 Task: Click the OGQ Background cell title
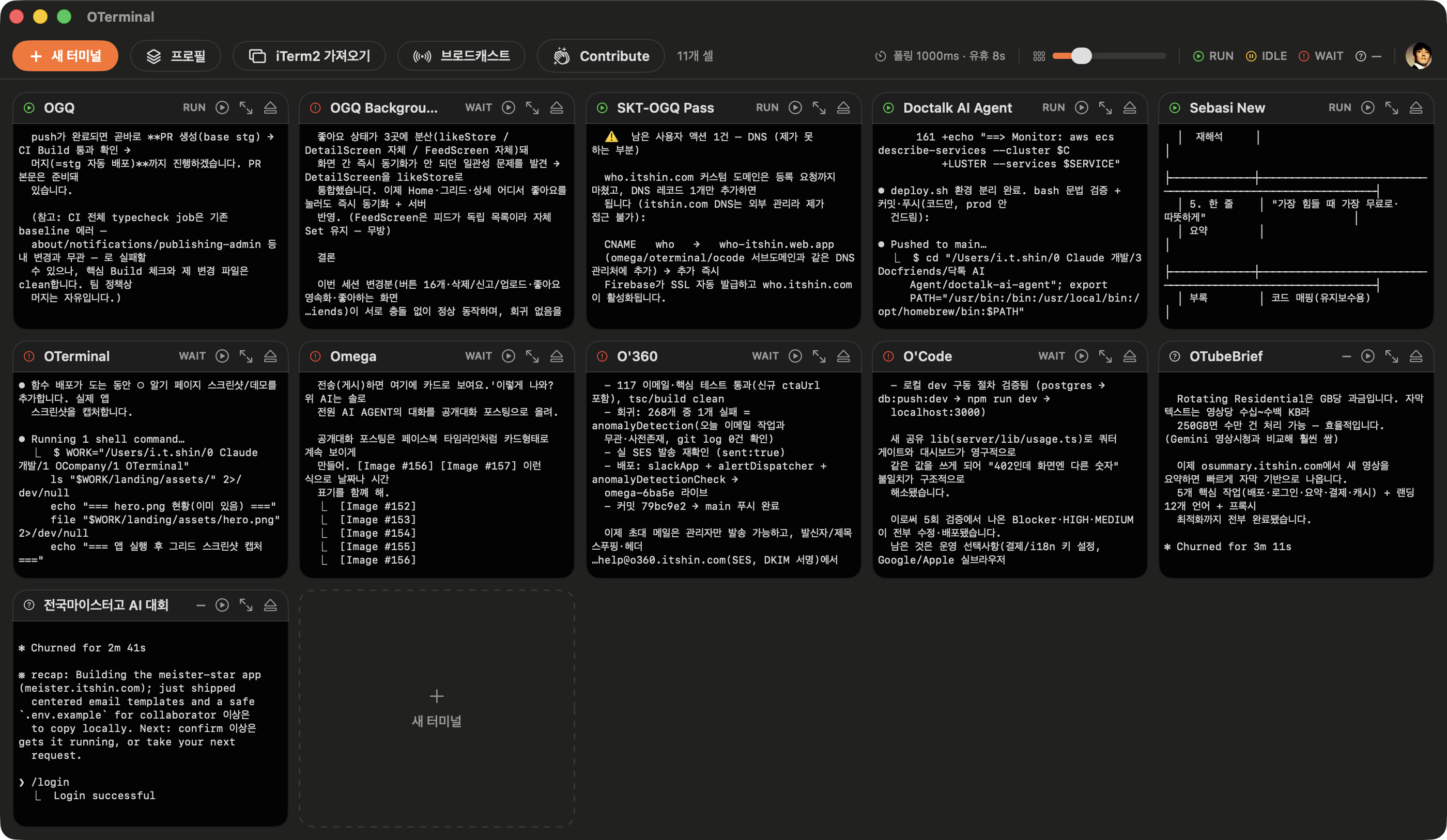click(x=383, y=107)
